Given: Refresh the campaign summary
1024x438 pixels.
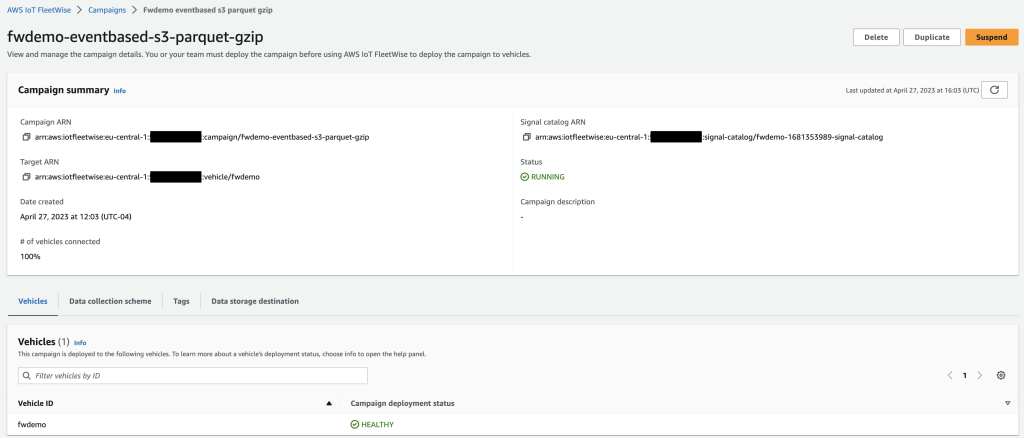Looking at the screenshot, I should (x=993, y=90).
